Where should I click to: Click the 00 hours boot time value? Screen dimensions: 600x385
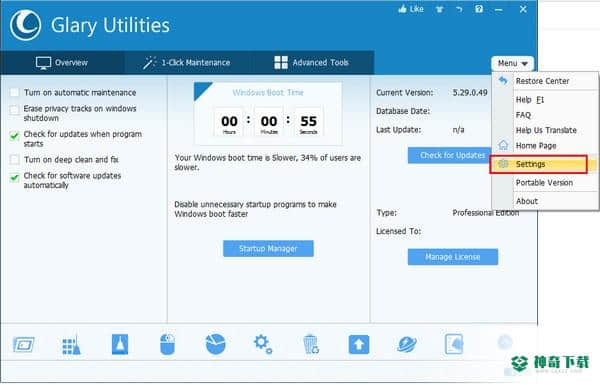(x=229, y=121)
